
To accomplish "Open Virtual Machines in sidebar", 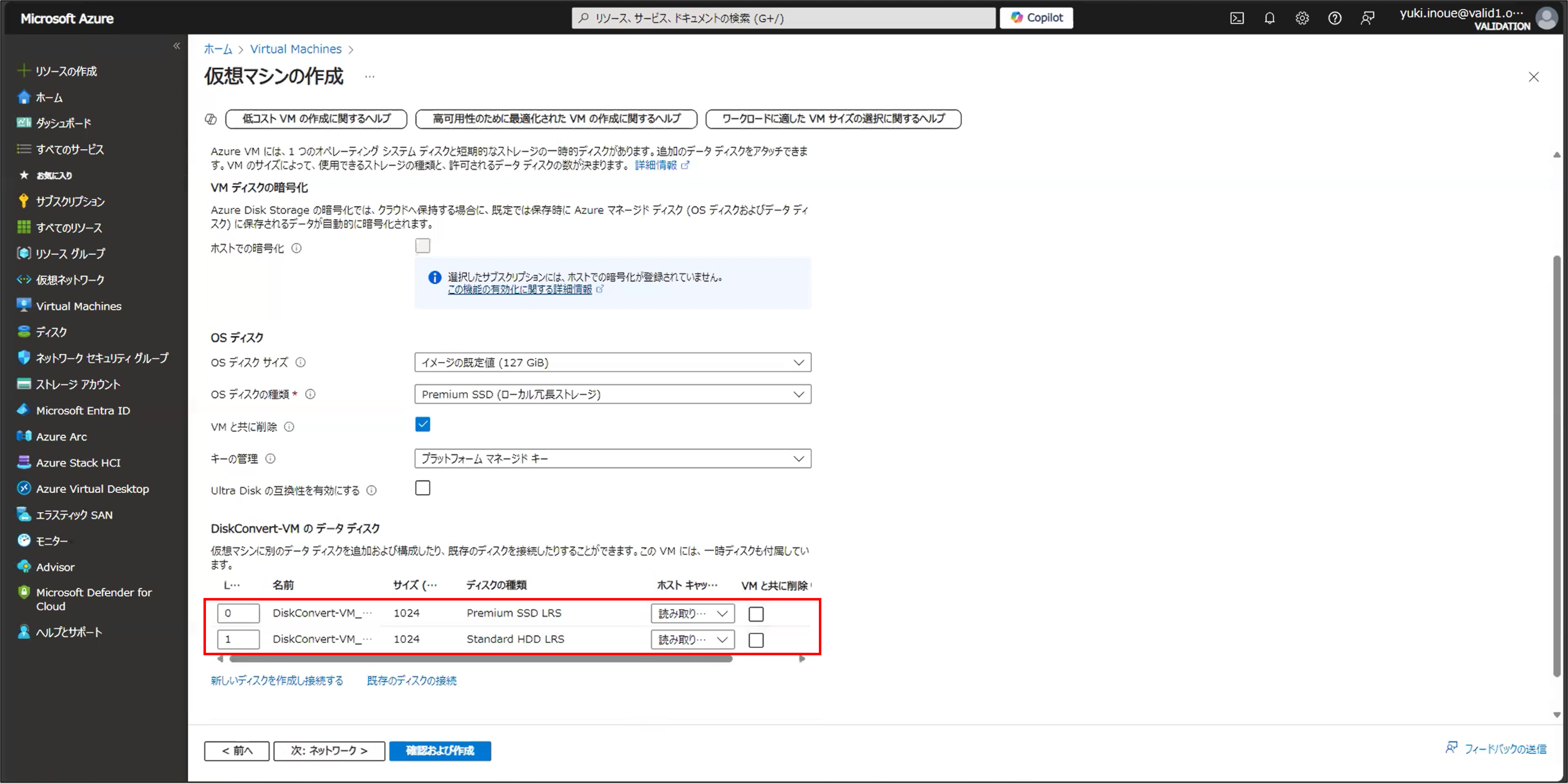I will 79,306.
